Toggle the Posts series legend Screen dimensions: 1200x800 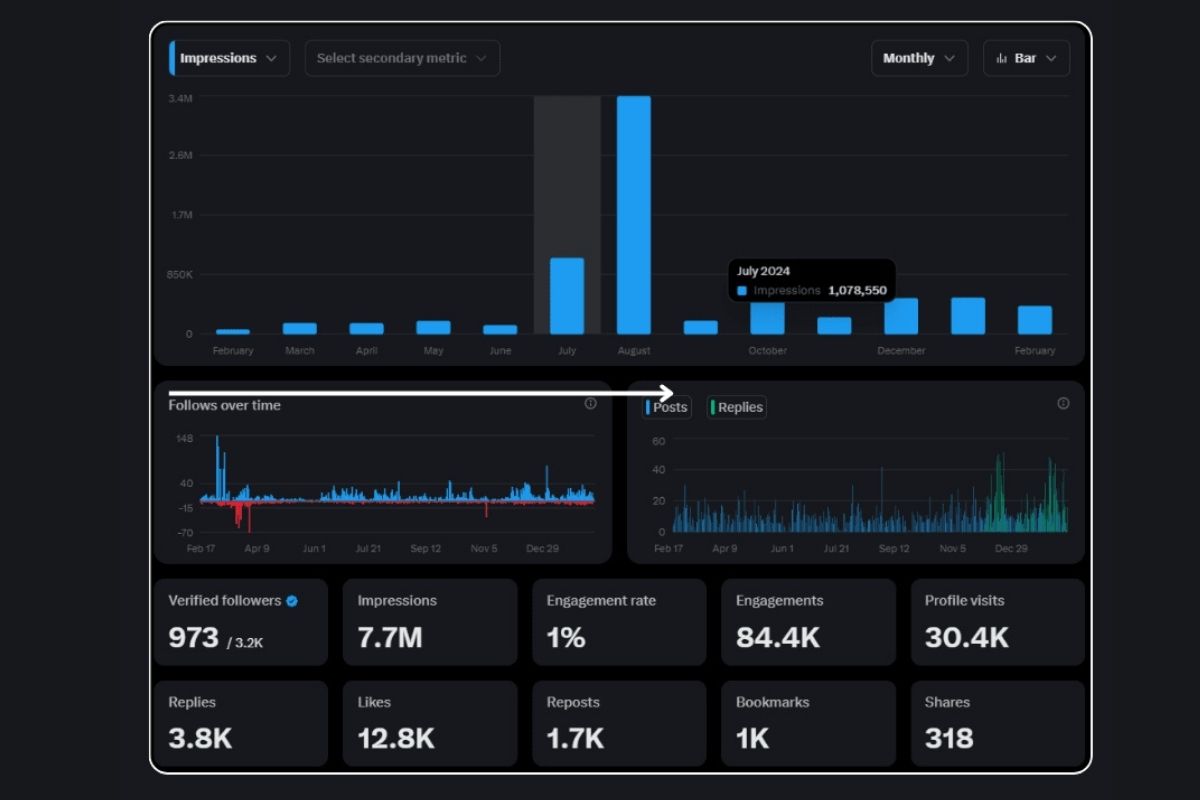point(667,407)
